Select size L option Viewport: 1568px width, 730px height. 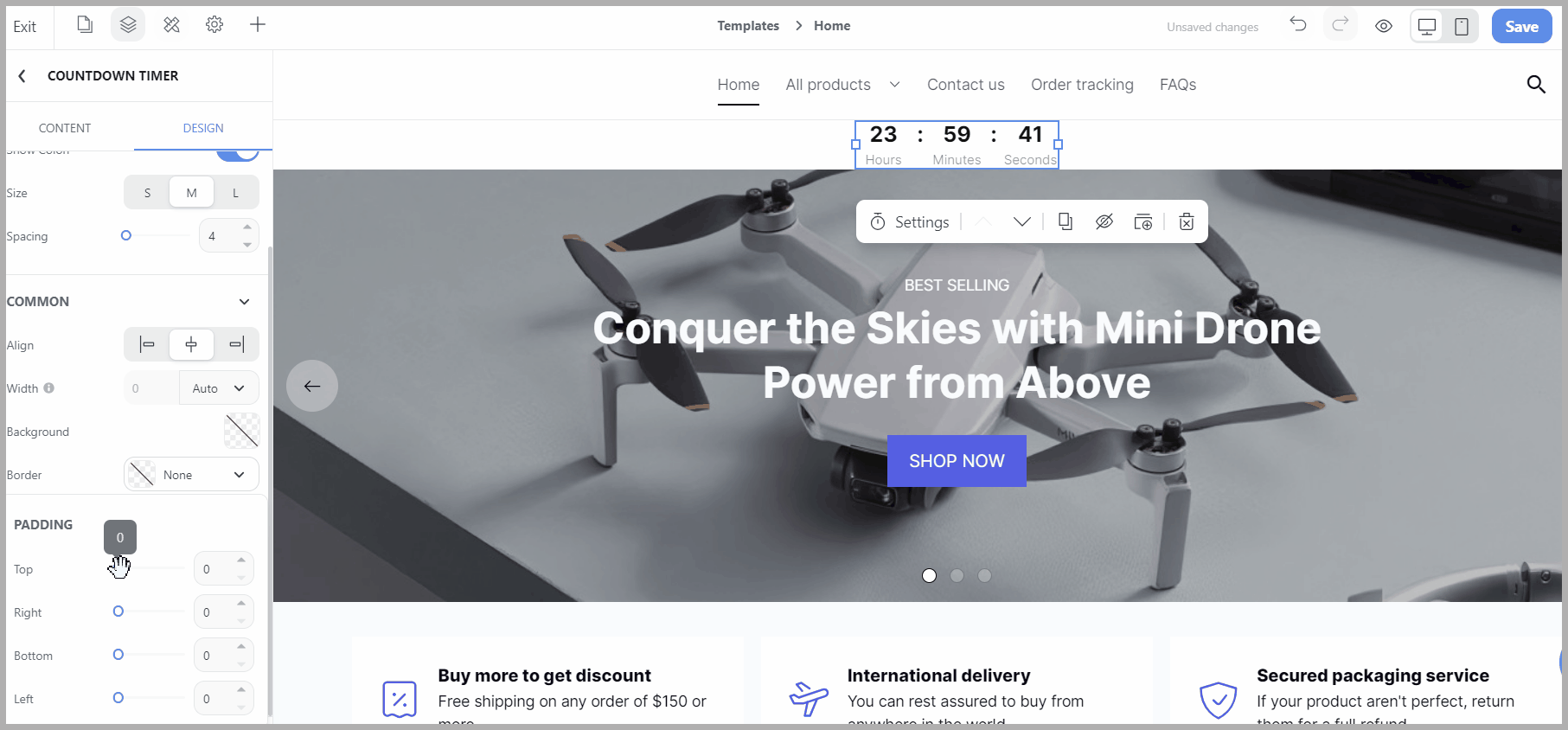(235, 193)
